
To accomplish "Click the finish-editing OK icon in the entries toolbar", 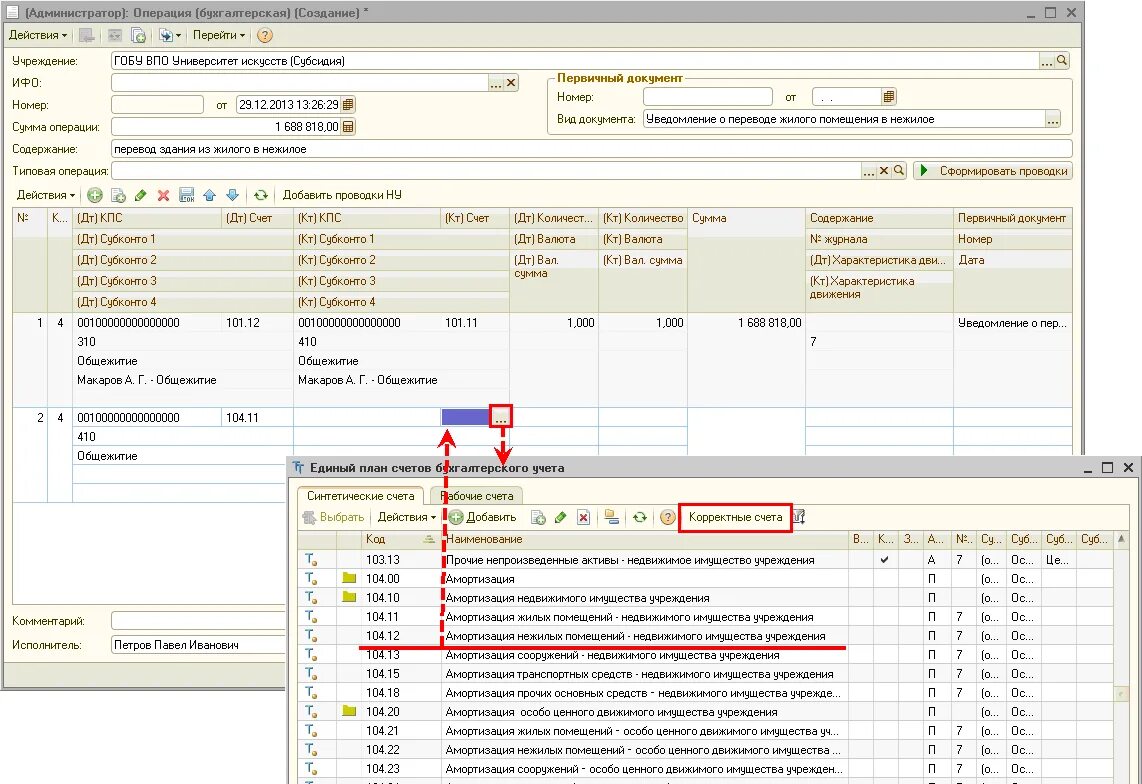I will pos(186,195).
